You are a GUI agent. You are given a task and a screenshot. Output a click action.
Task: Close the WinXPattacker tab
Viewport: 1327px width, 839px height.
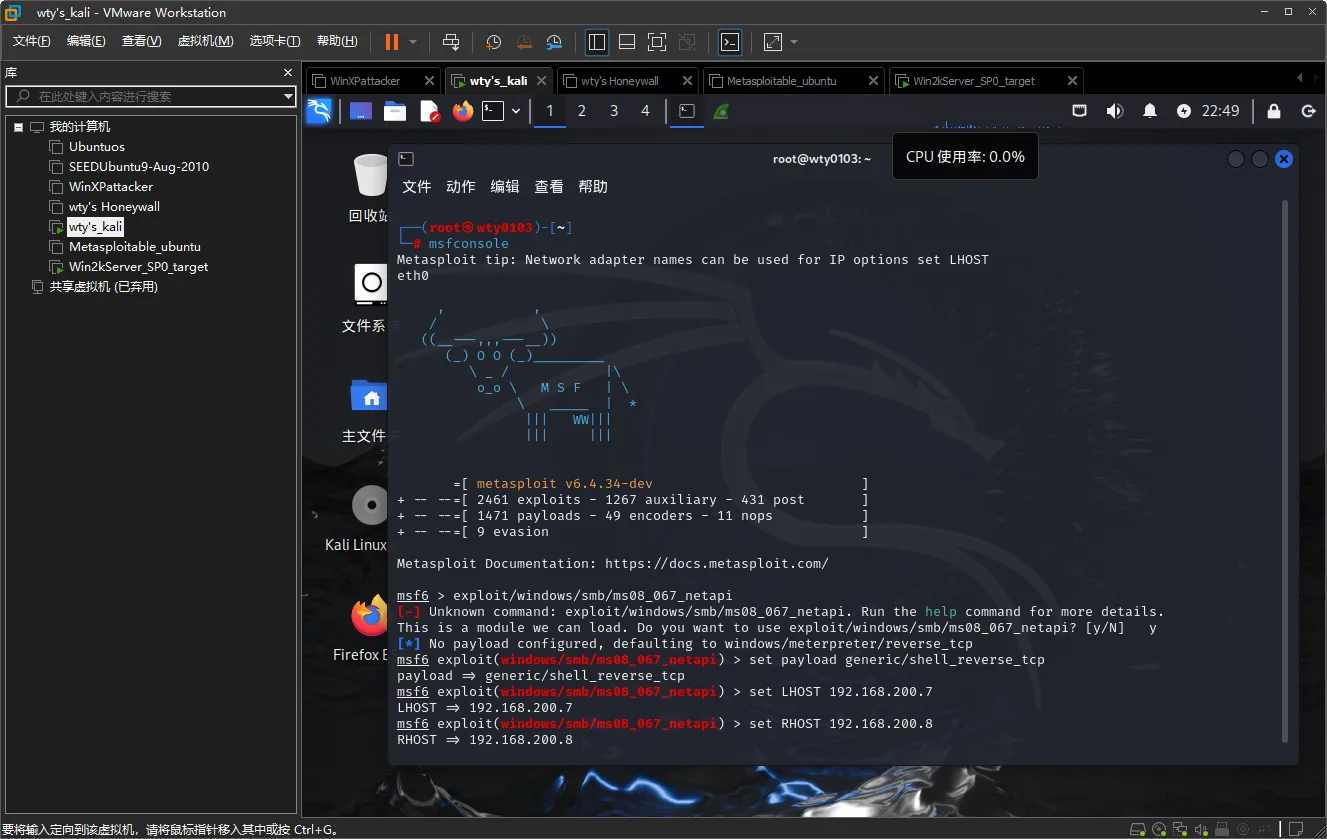429,81
